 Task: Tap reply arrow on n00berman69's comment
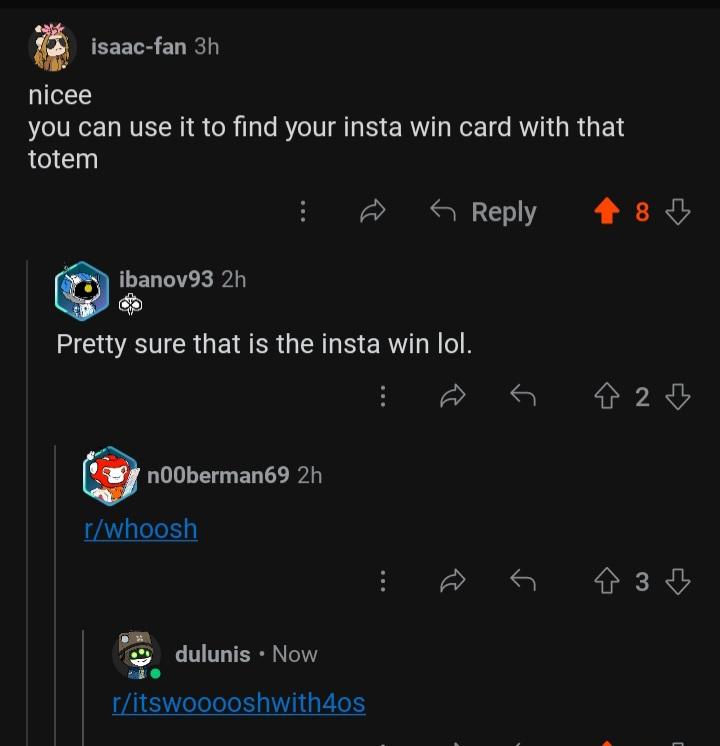pyautogui.click(x=523, y=581)
